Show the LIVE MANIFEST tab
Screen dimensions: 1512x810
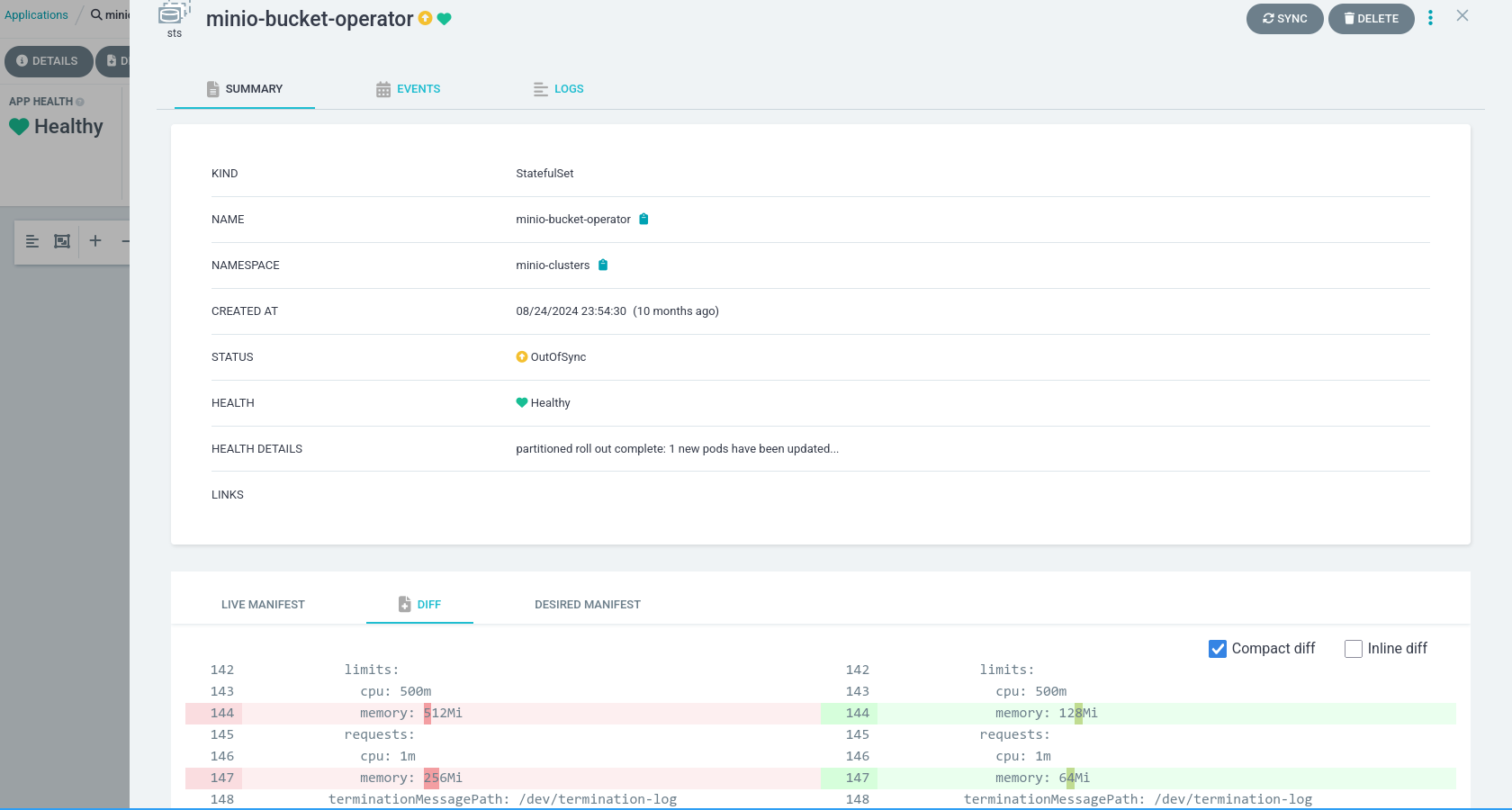coord(263,605)
